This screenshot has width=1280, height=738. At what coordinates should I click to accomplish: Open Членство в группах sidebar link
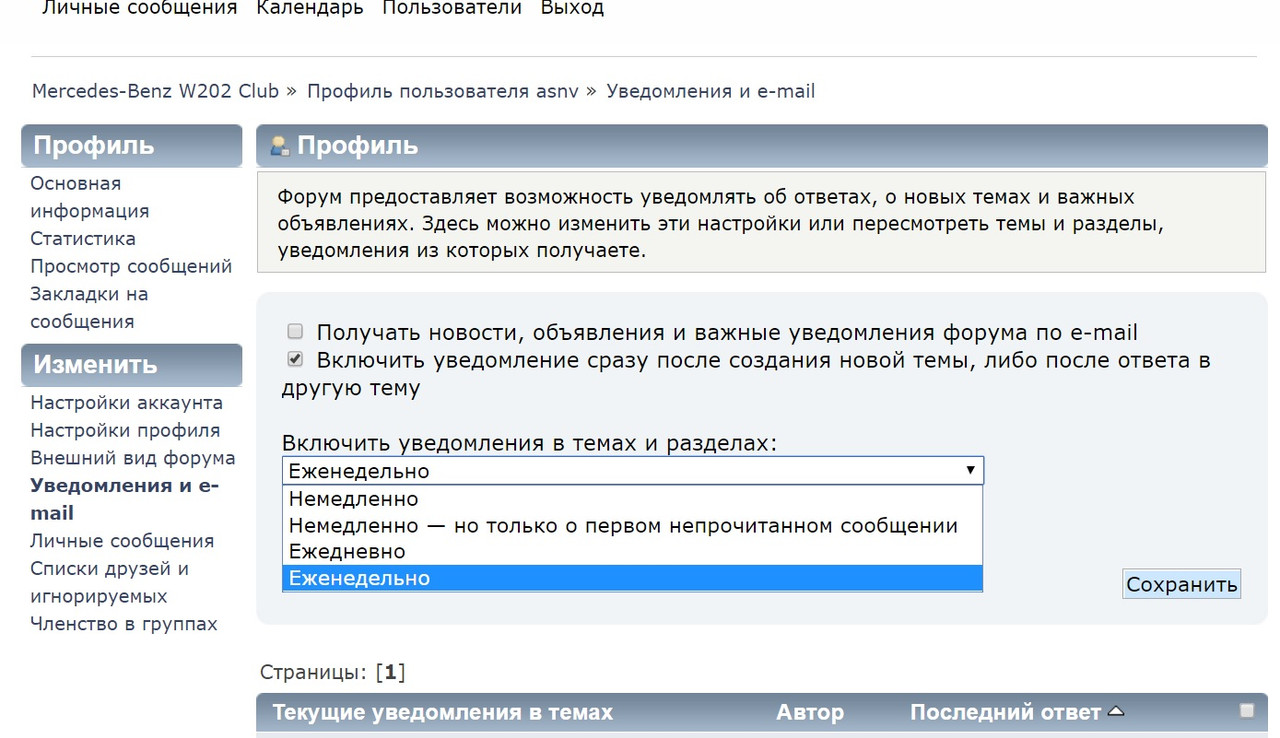[124, 624]
